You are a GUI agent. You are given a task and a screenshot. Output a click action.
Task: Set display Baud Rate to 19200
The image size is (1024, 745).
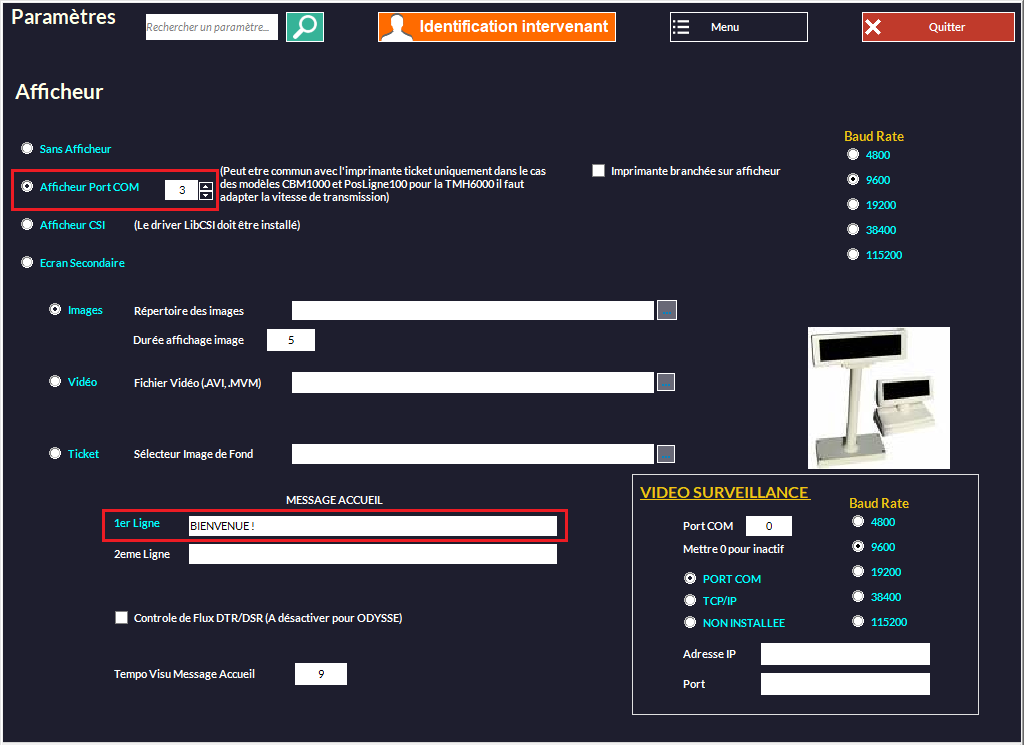pos(853,205)
